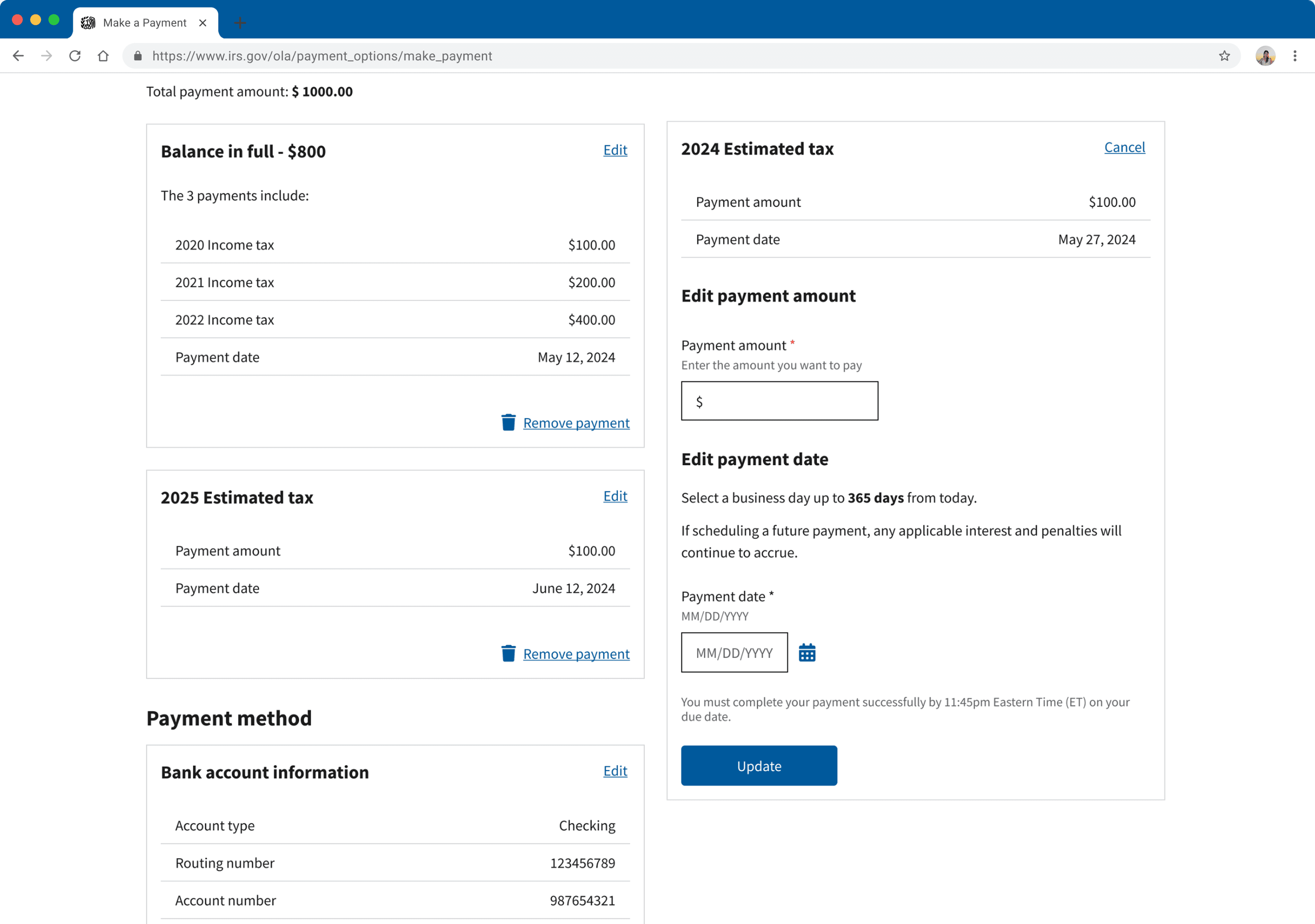
Task: Click the MM/DD/YYYY payment date field
Action: 734,652
